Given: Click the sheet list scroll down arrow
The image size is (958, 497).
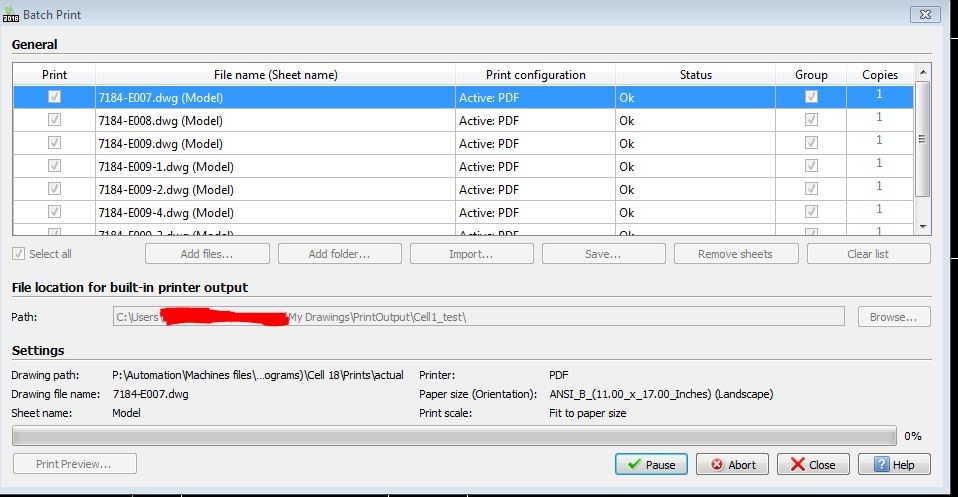Looking at the screenshot, I should point(923,227).
